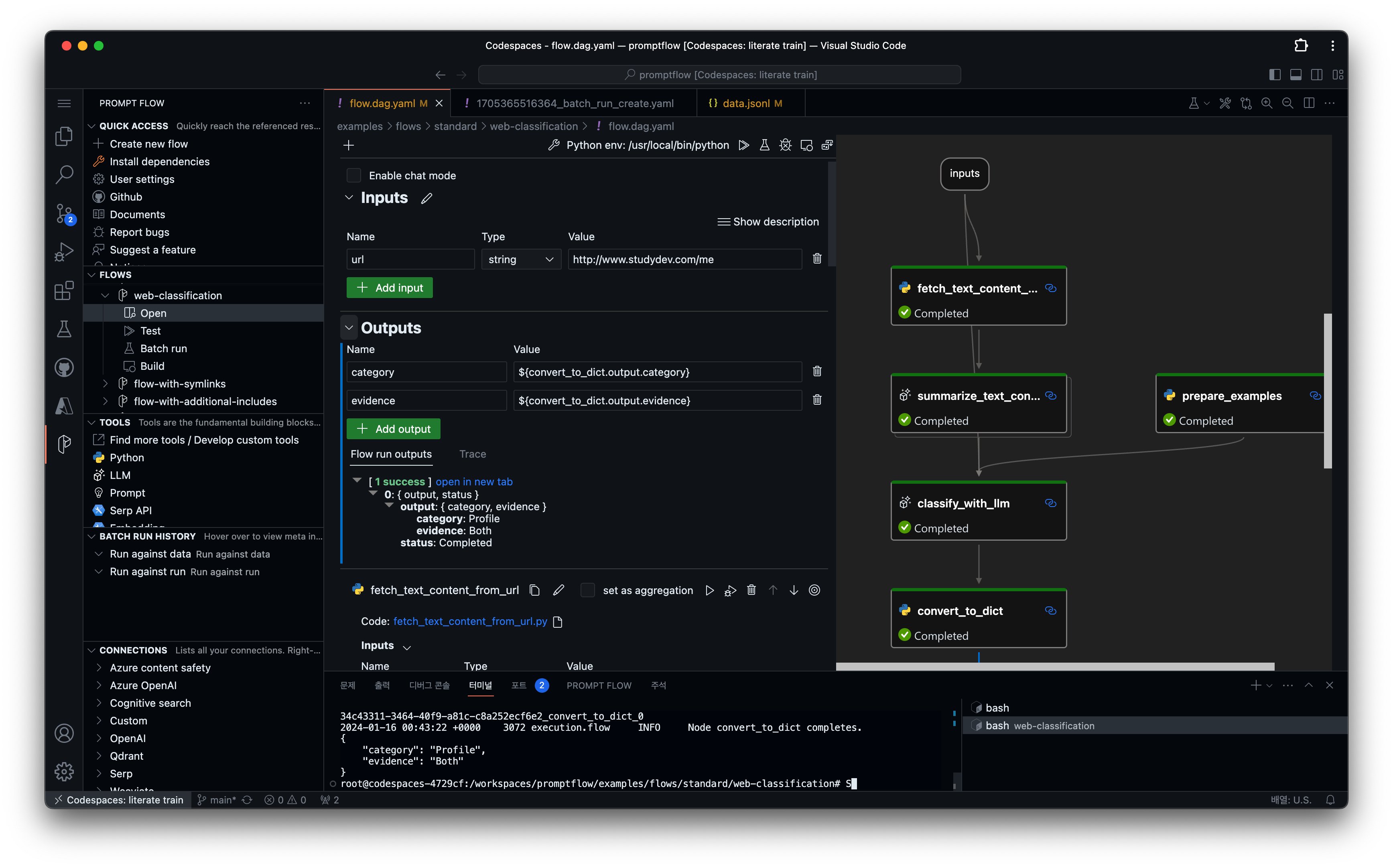Screen dimensions: 1393x868
Task: Edit Inputs with pencil icon
Action: coord(426,199)
